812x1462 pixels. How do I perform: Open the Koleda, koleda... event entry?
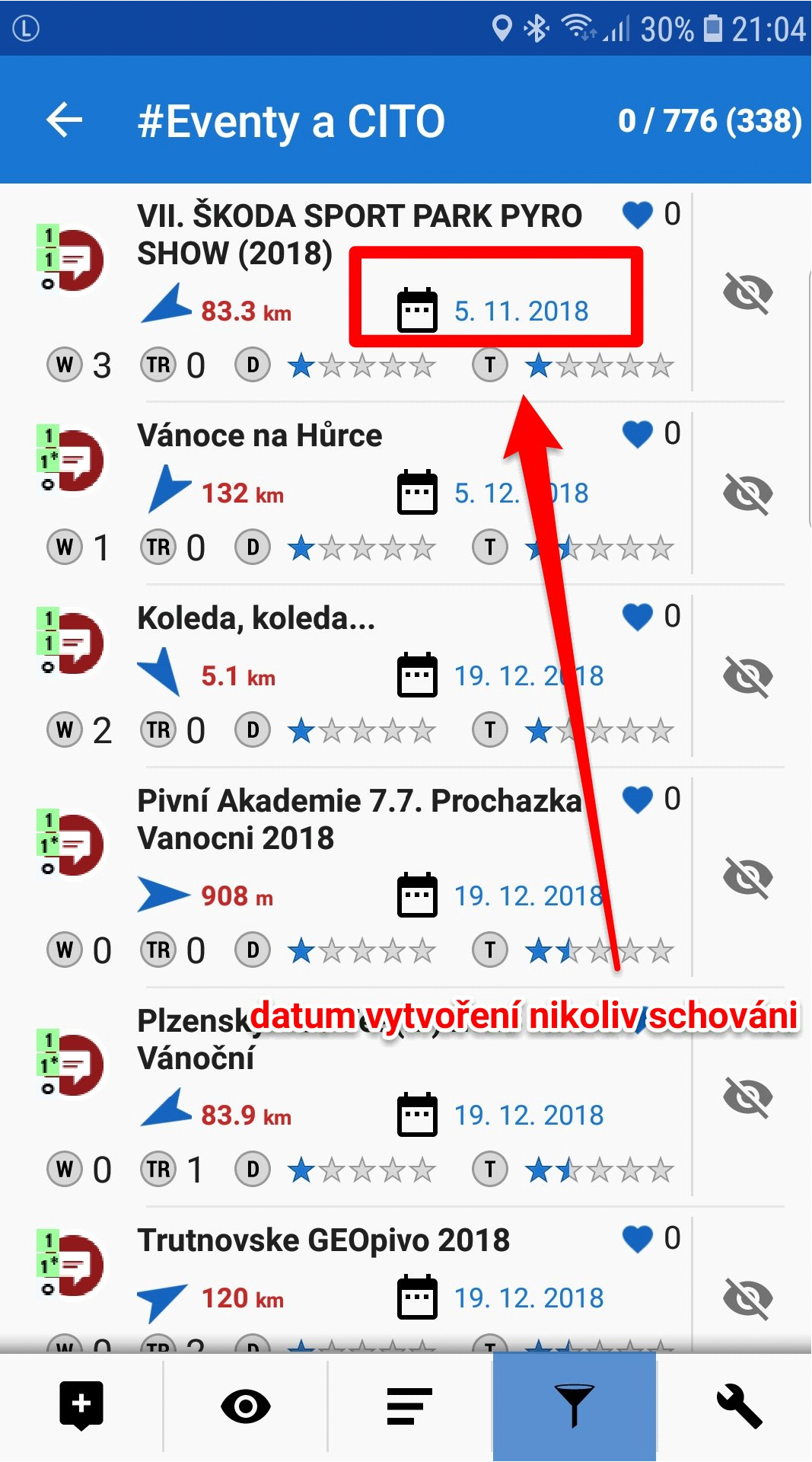(x=256, y=618)
